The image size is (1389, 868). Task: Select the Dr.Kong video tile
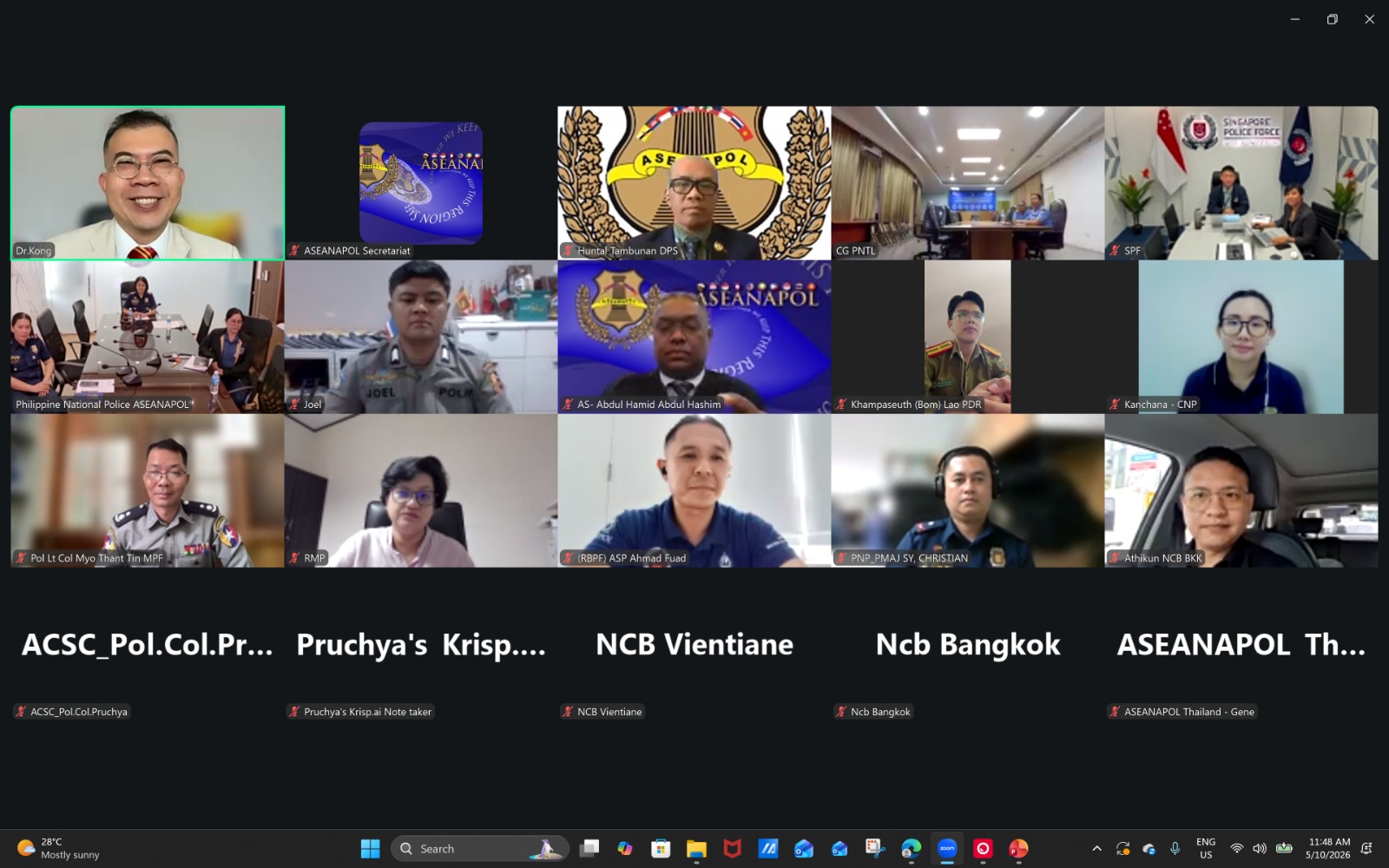tap(148, 183)
